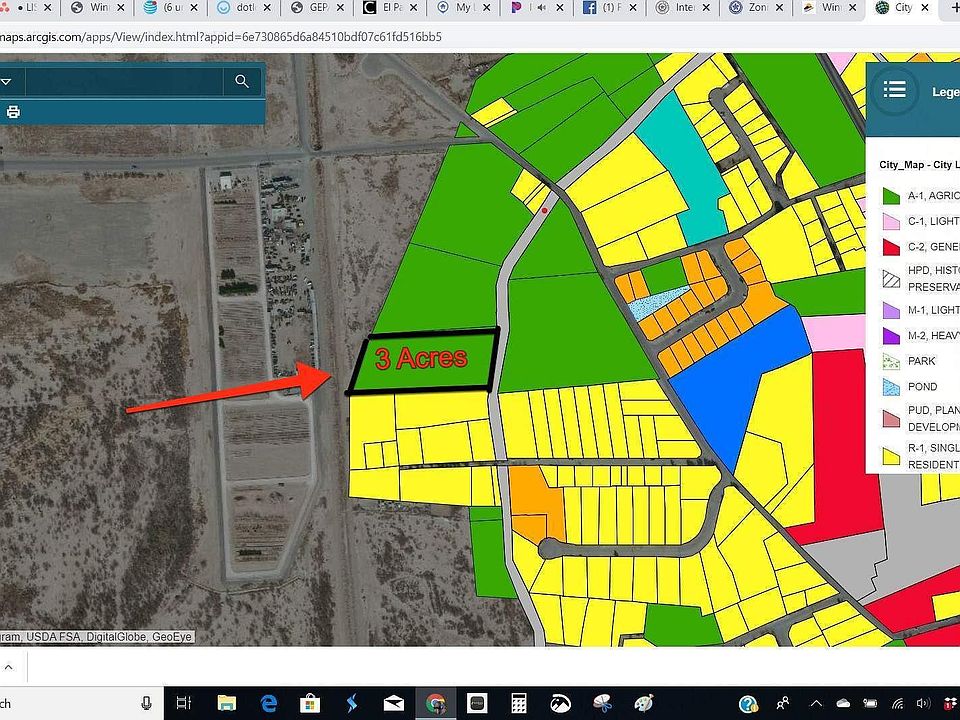Open the Legend list icon

(894, 90)
